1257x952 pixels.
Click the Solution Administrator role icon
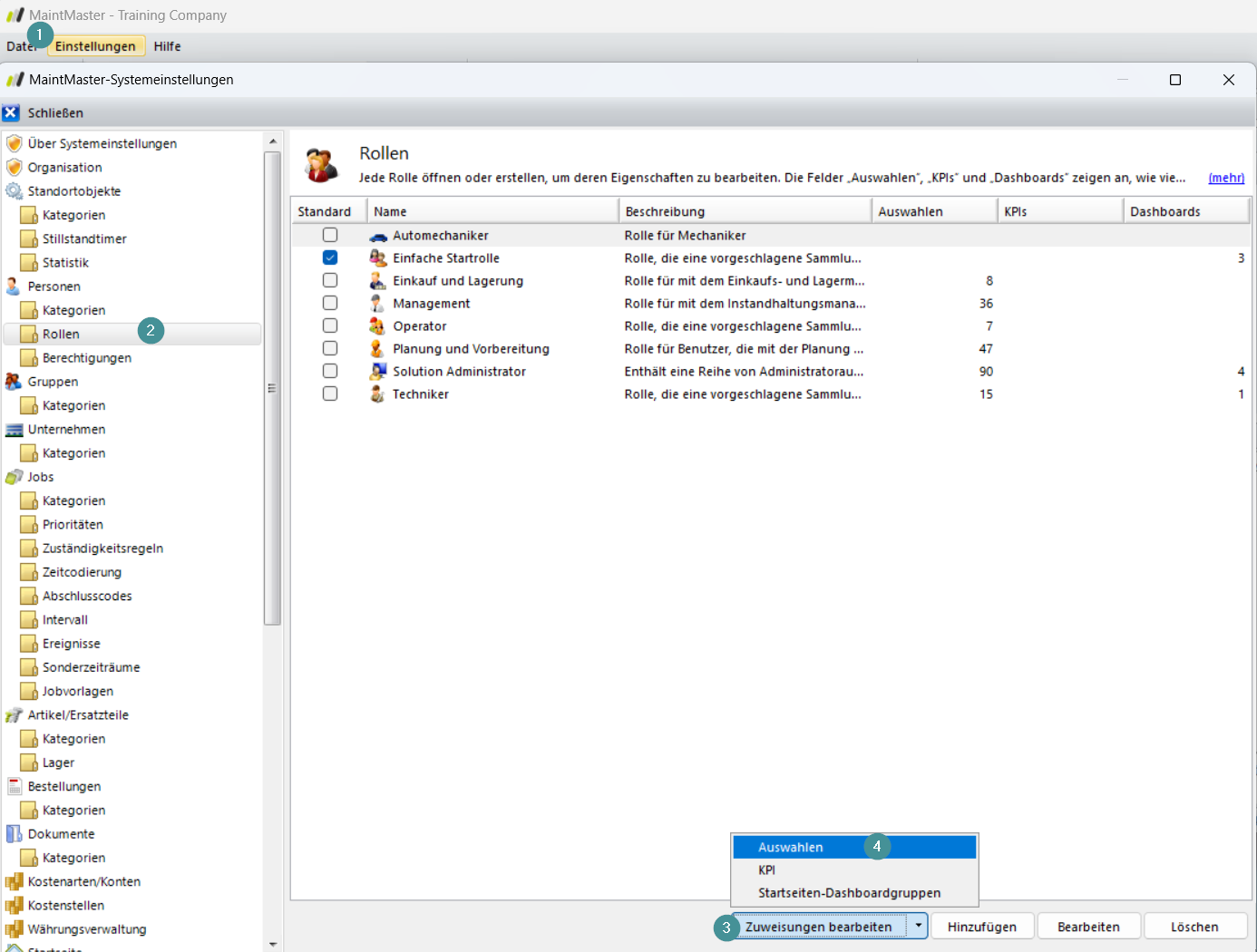click(x=377, y=372)
